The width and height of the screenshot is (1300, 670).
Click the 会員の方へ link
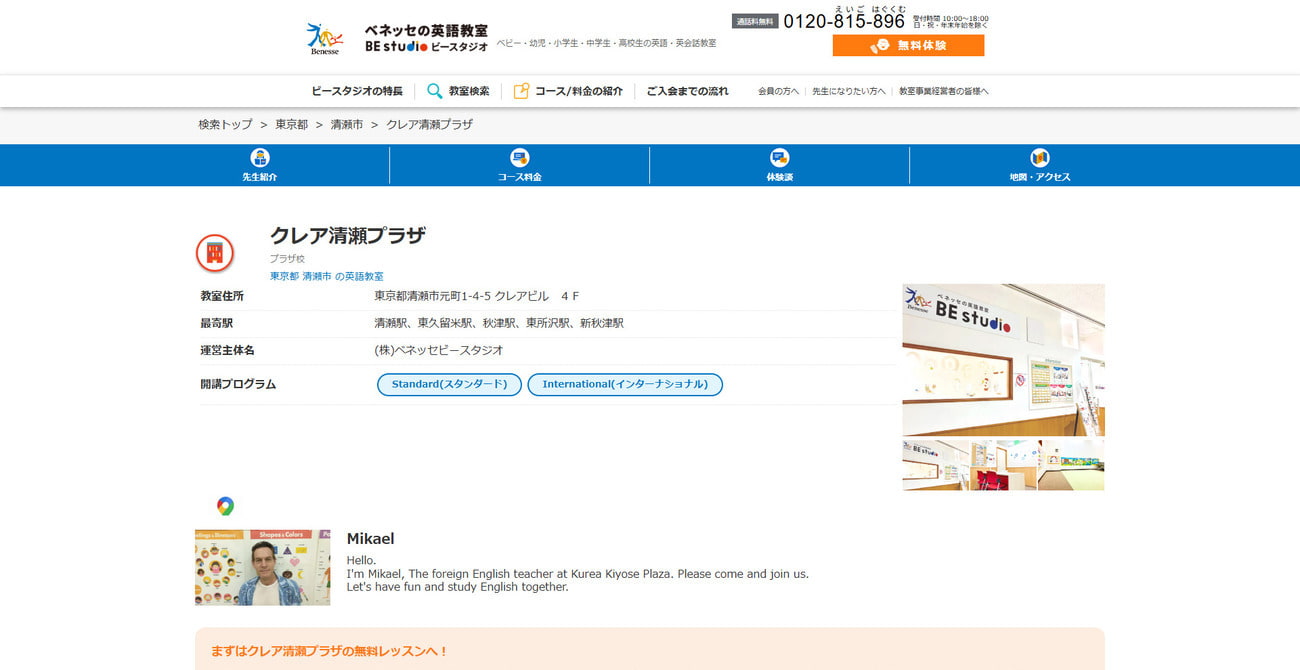coord(778,91)
